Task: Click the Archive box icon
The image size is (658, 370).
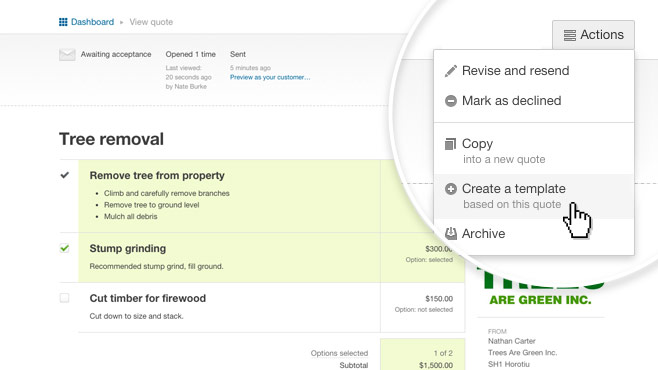Action: click(x=451, y=234)
